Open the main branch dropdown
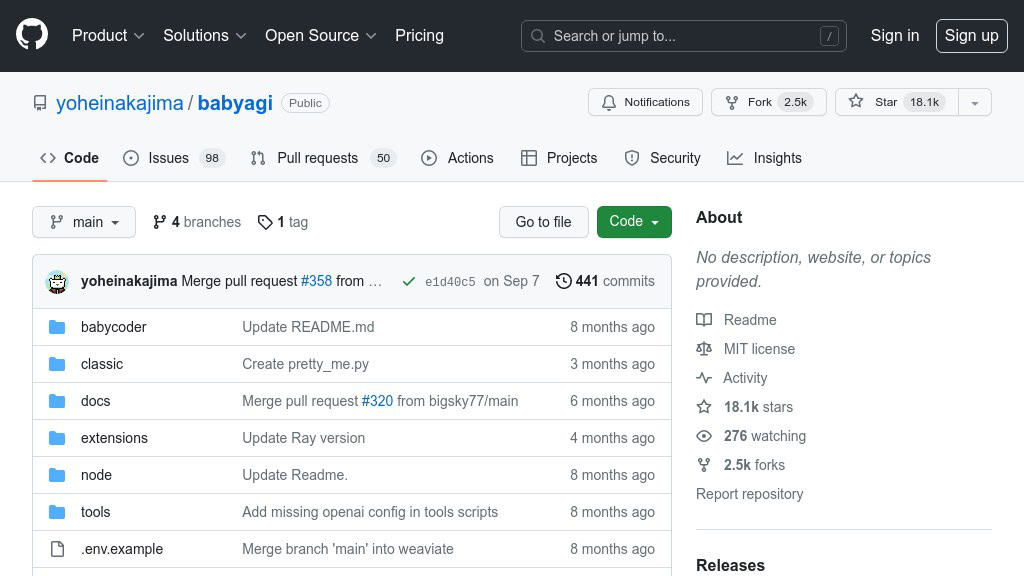 coord(84,222)
